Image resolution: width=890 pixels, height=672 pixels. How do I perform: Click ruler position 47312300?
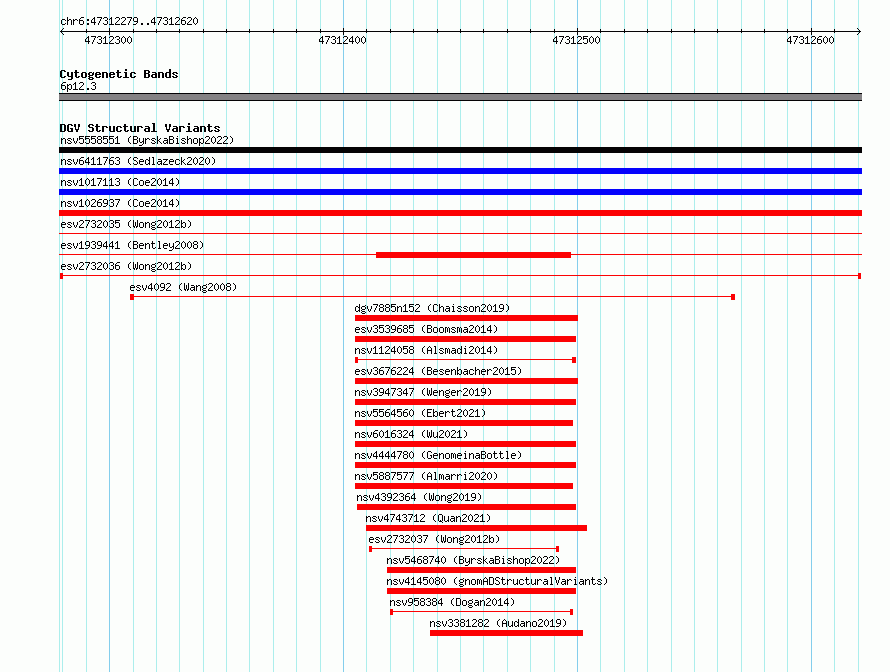click(x=108, y=40)
